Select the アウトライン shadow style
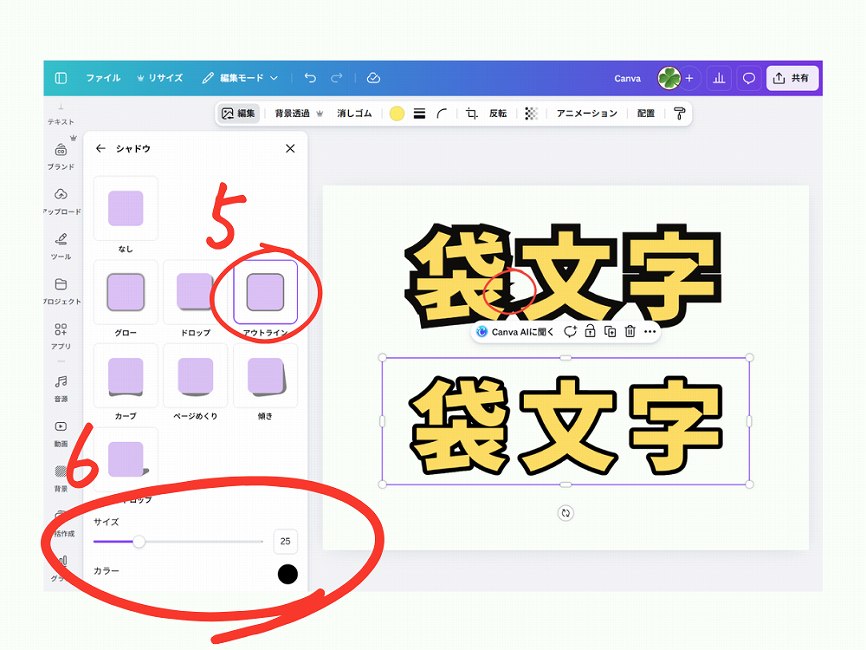This screenshot has height=650, width=866. (265, 292)
